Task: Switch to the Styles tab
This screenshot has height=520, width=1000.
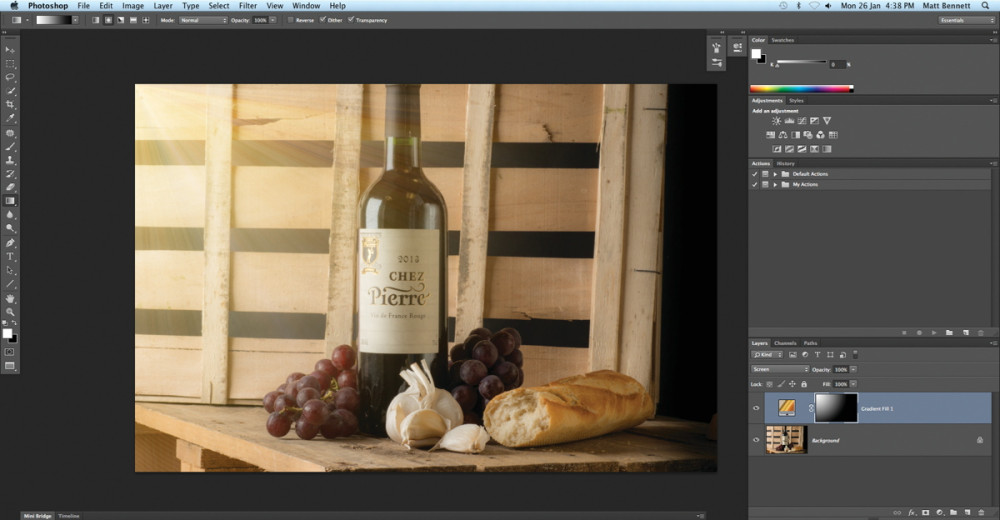Action: pyautogui.click(x=797, y=101)
